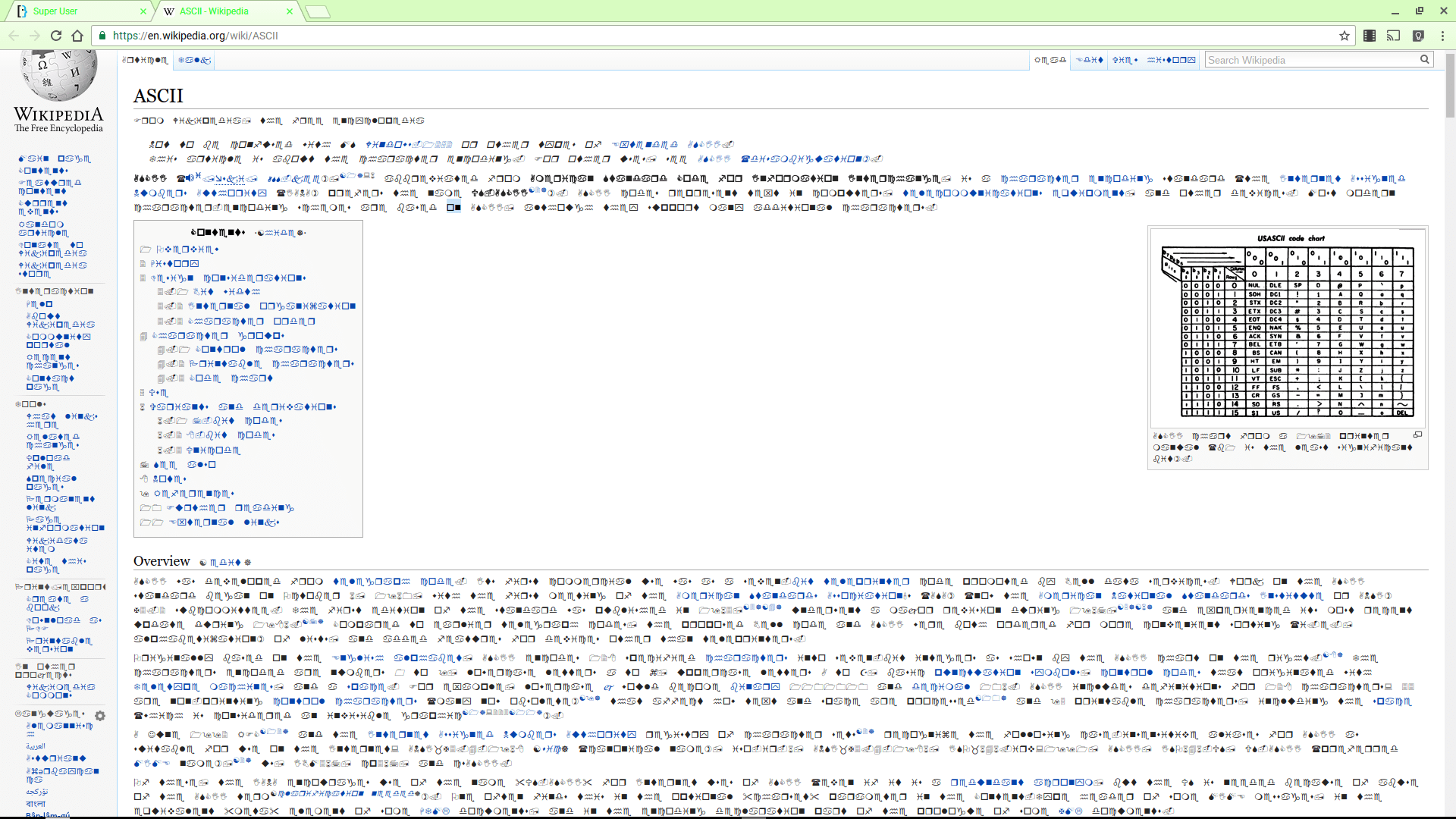Open the privacy badger extension icon
The image size is (1456, 819).
(x=1418, y=35)
